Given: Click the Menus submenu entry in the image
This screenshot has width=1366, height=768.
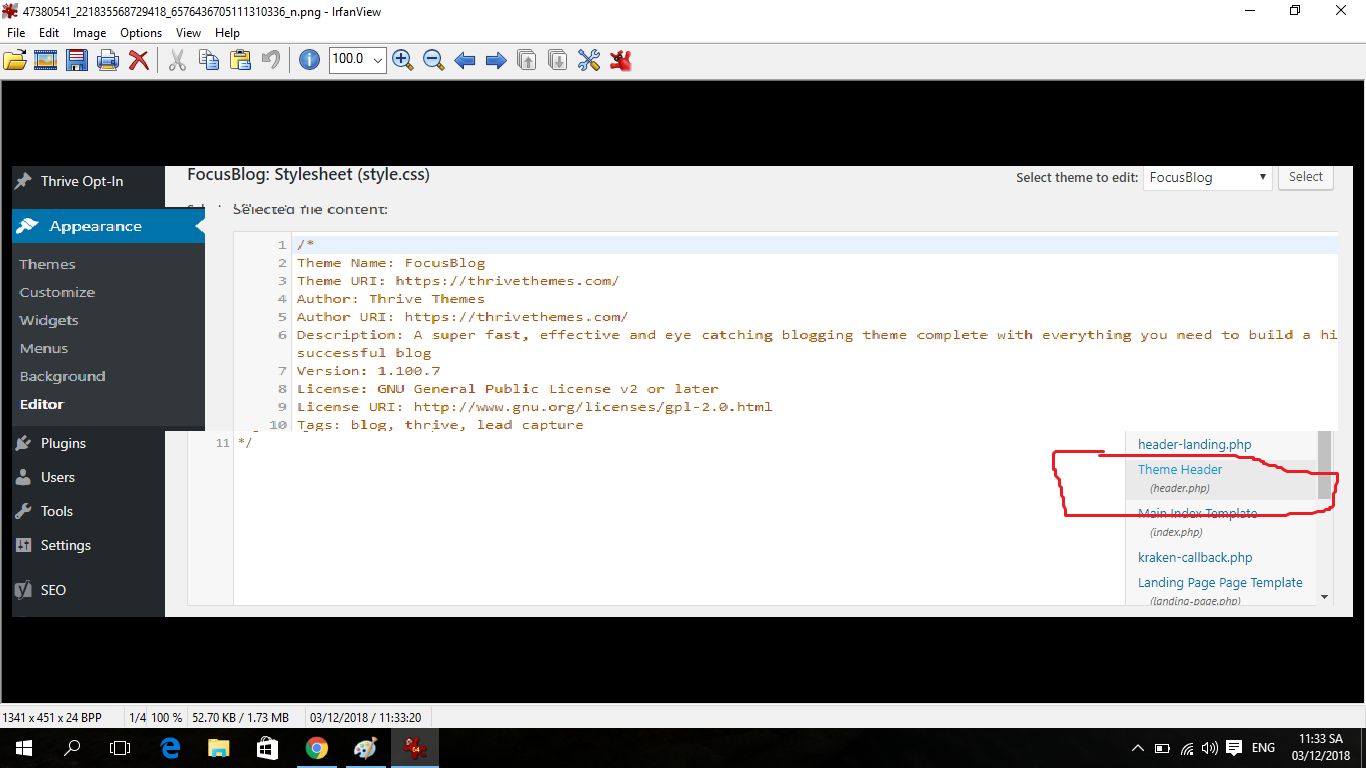Looking at the screenshot, I should [44, 348].
